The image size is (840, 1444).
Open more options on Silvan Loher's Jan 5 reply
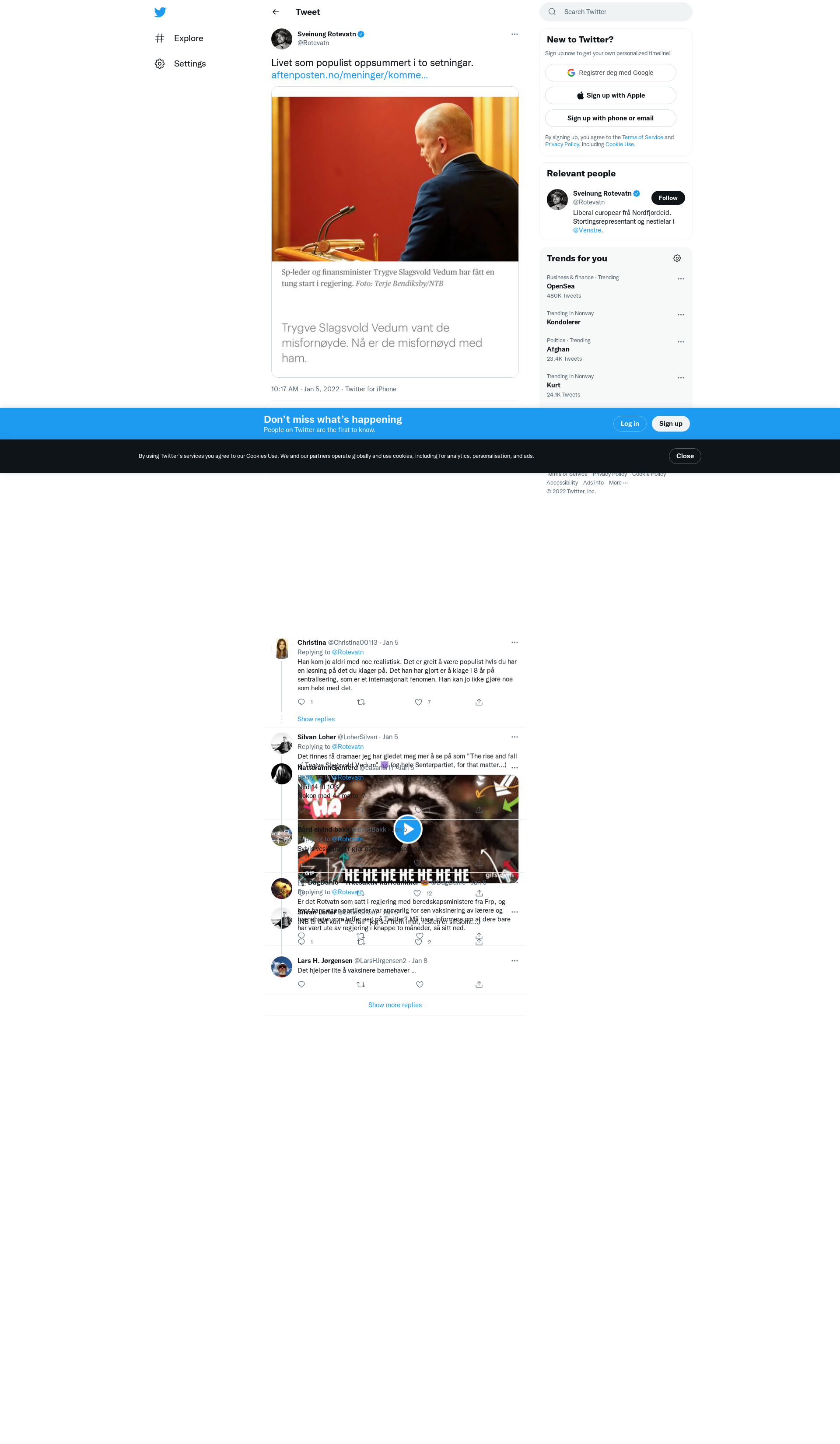[515, 738]
